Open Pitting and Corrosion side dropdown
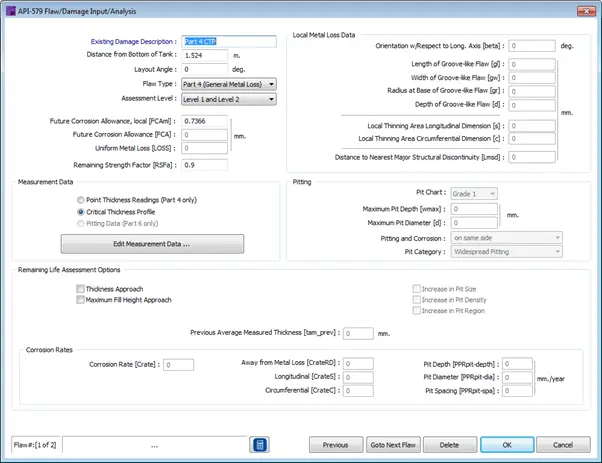The width and height of the screenshot is (602, 463). coord(506,238)
